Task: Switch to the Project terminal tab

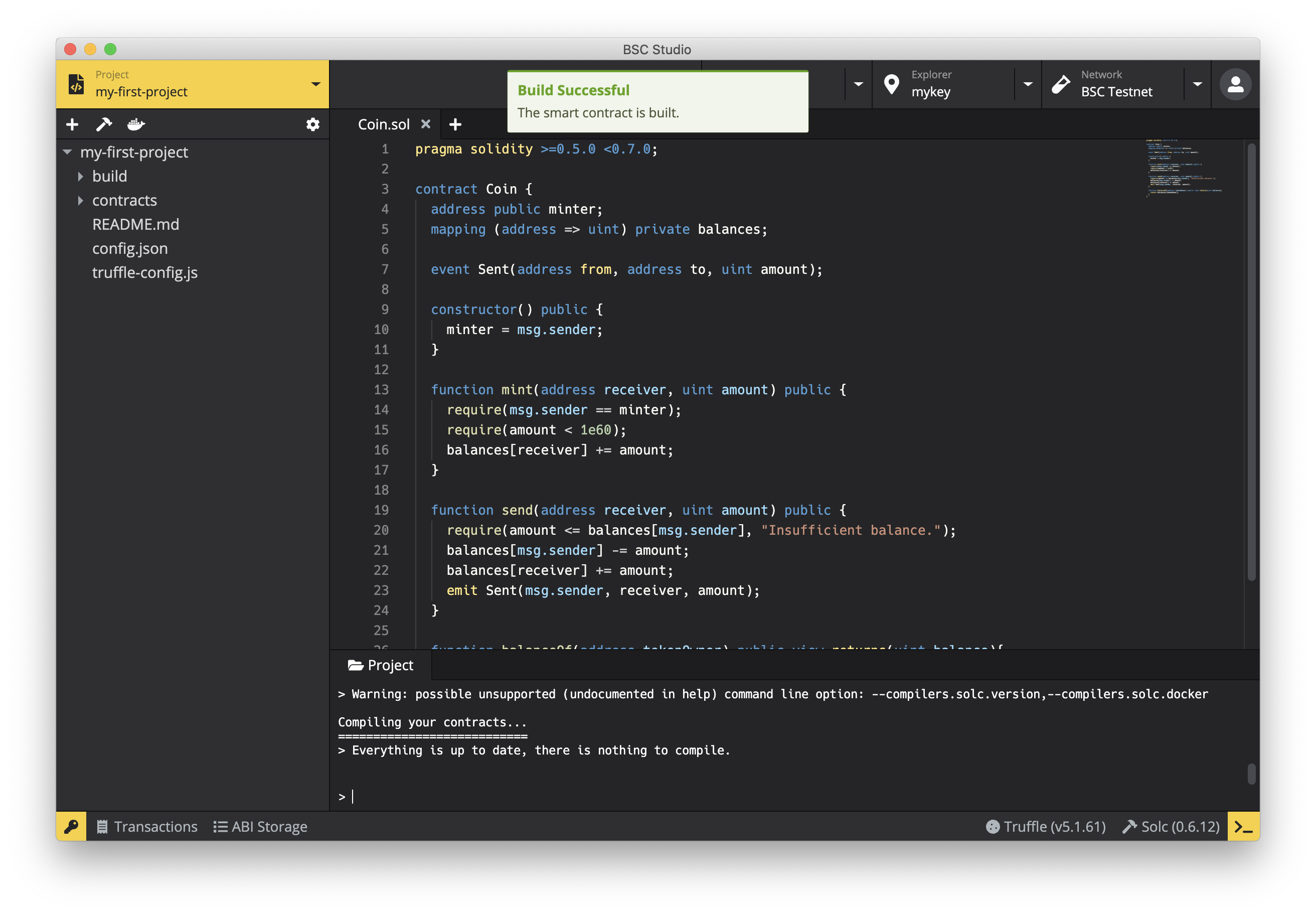Action: [381, 665]
